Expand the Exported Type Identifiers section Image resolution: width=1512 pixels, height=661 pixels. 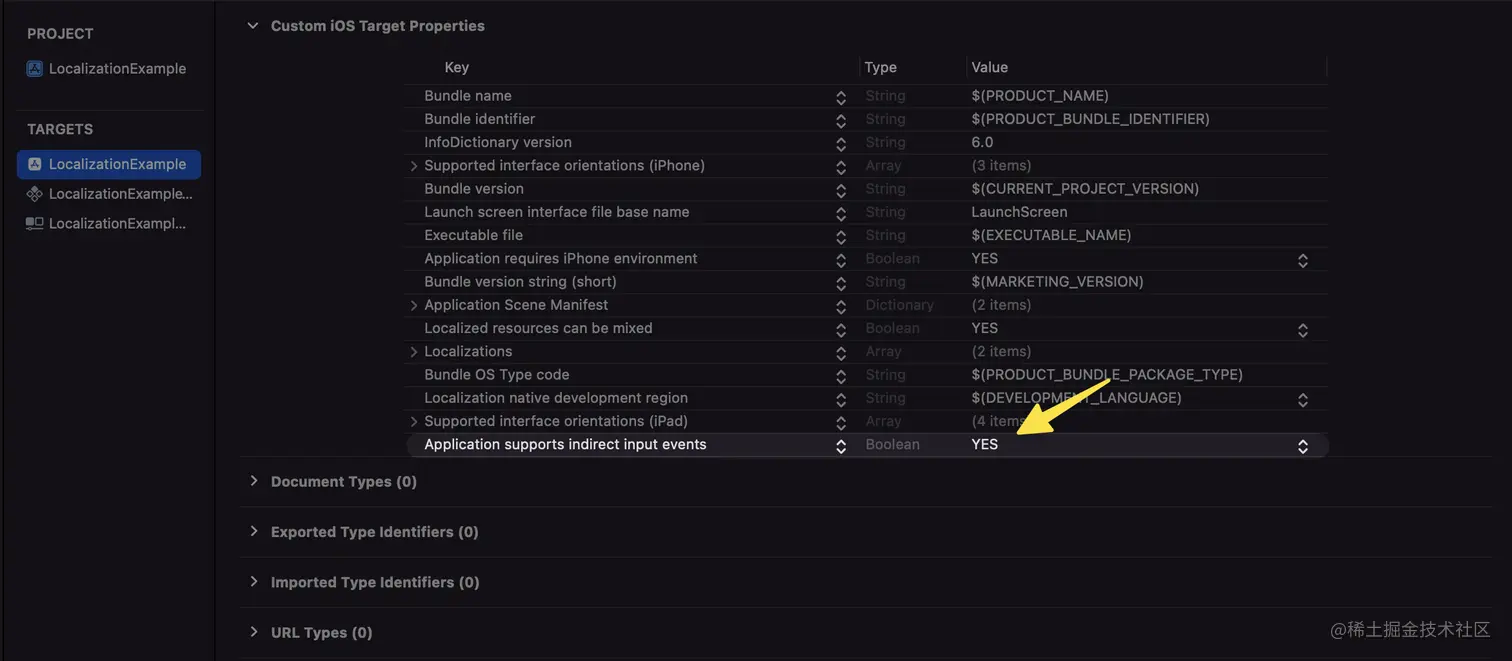coord(253,532)
